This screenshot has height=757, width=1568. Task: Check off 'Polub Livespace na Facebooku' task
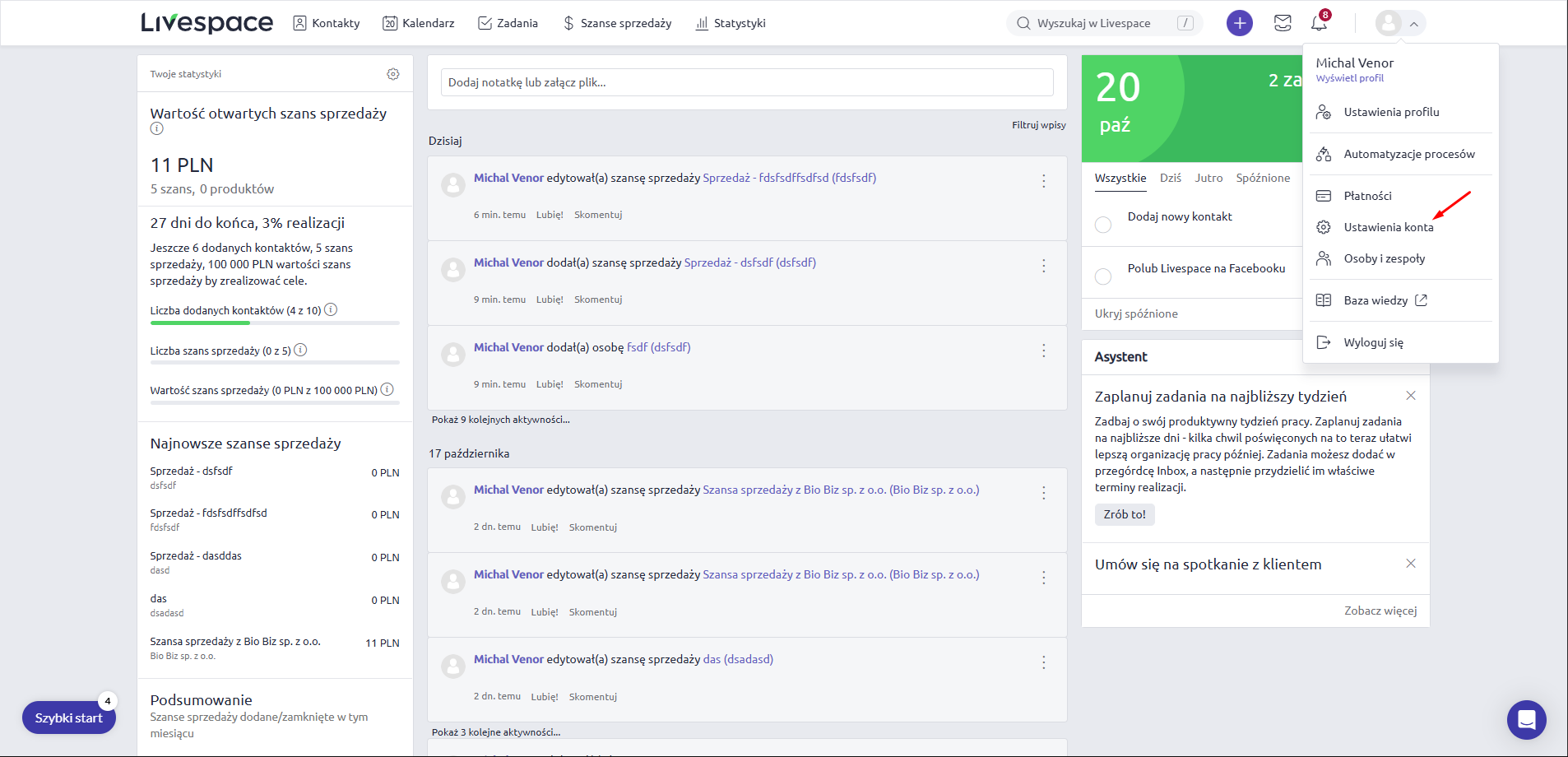[x=1103, y=276]
